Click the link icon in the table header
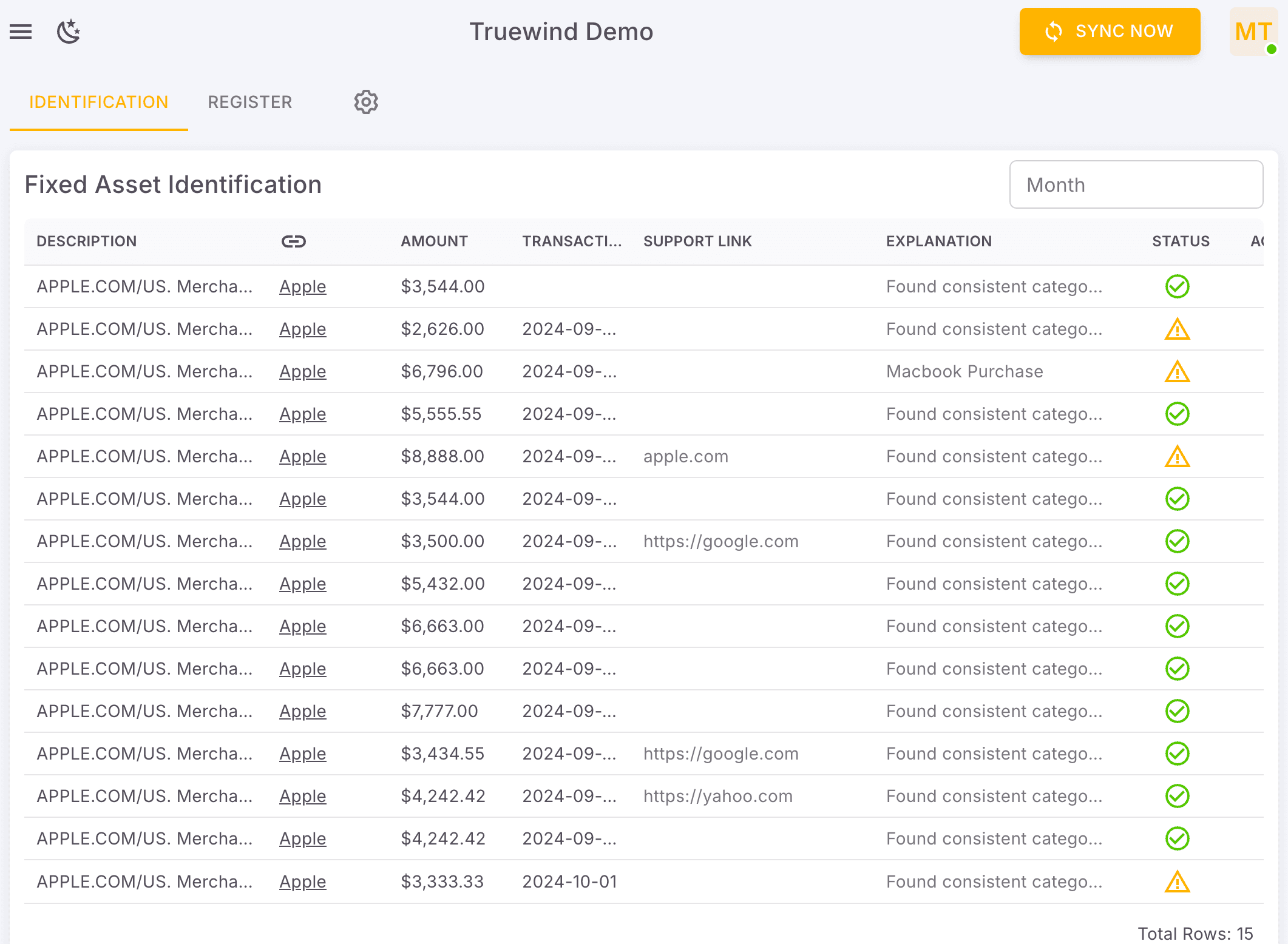This screenshot has width=1288, height=944. point(294,241)
